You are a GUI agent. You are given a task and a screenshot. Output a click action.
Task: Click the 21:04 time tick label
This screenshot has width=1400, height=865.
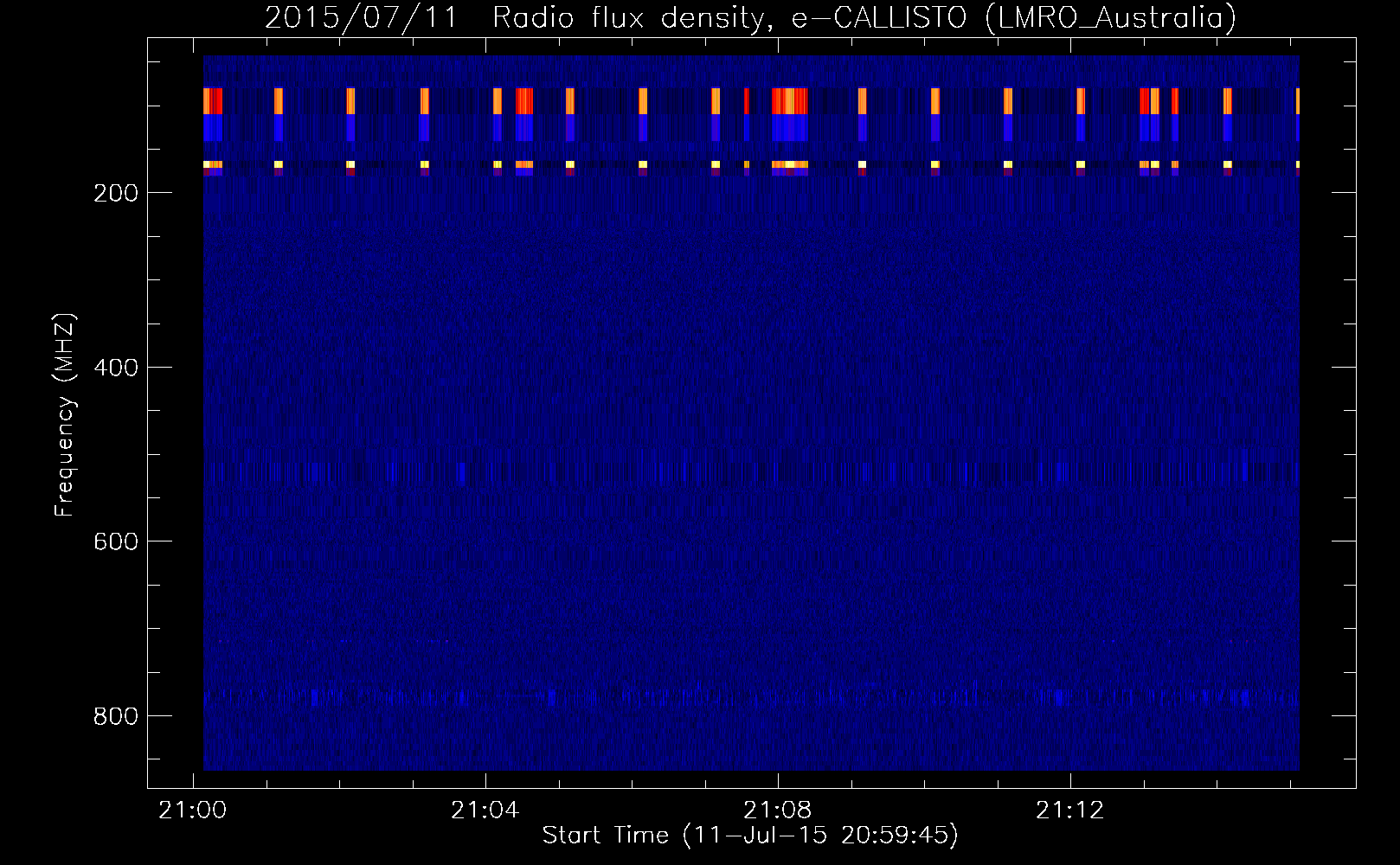pyautogui.click(x=485, y=811)
